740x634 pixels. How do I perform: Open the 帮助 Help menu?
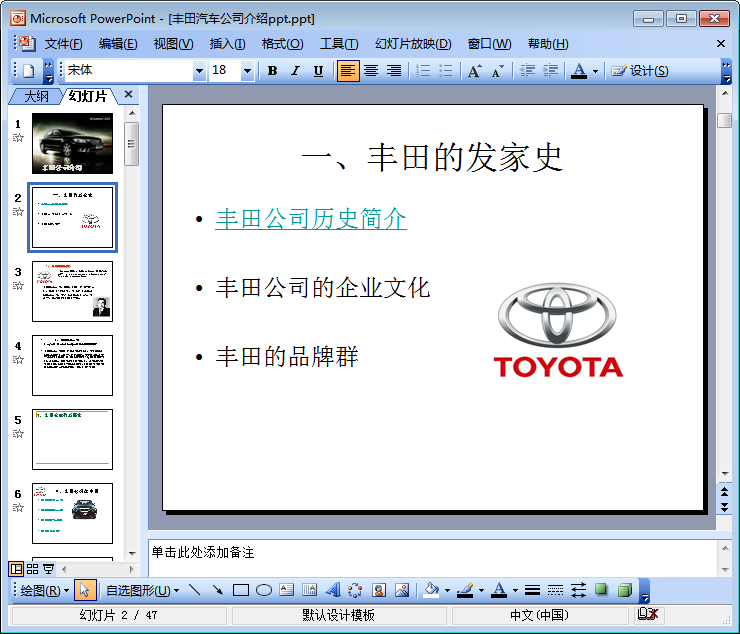point(548,44)
